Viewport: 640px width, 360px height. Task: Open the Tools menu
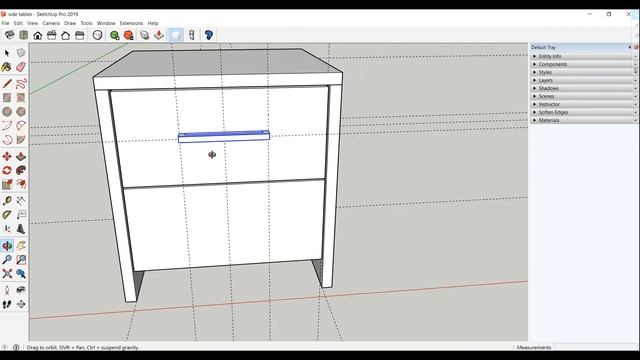coord(86,23)
